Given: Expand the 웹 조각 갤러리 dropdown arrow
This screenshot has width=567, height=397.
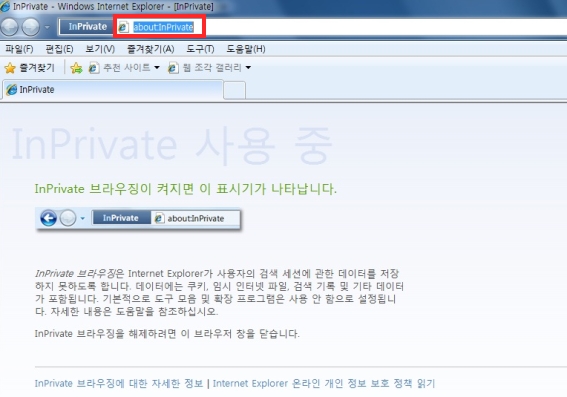Looking at the screenshot, I should pyautogui.click(x=248, y=67).
